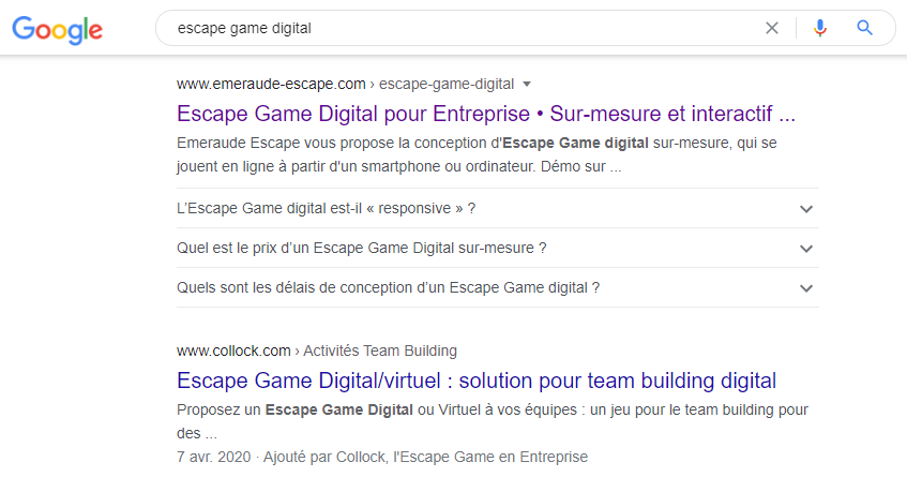The width and height of the screenshot is (908, 492).
Task: Click the www.collock.com URL text
Action: pyautogui.click(x=233, y=350)
